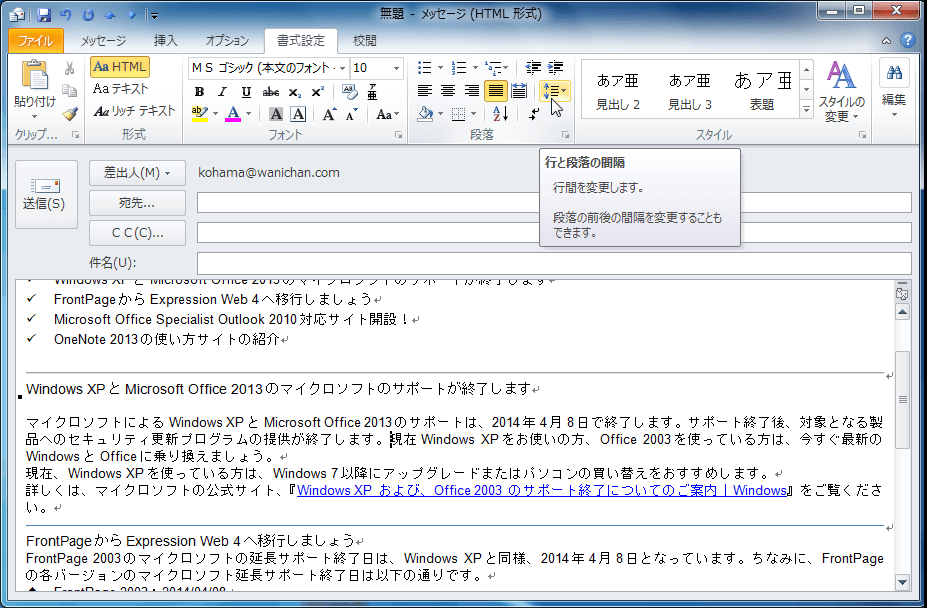Click the Character Border icon
927x608 pixels.
[x=299, y=114]
